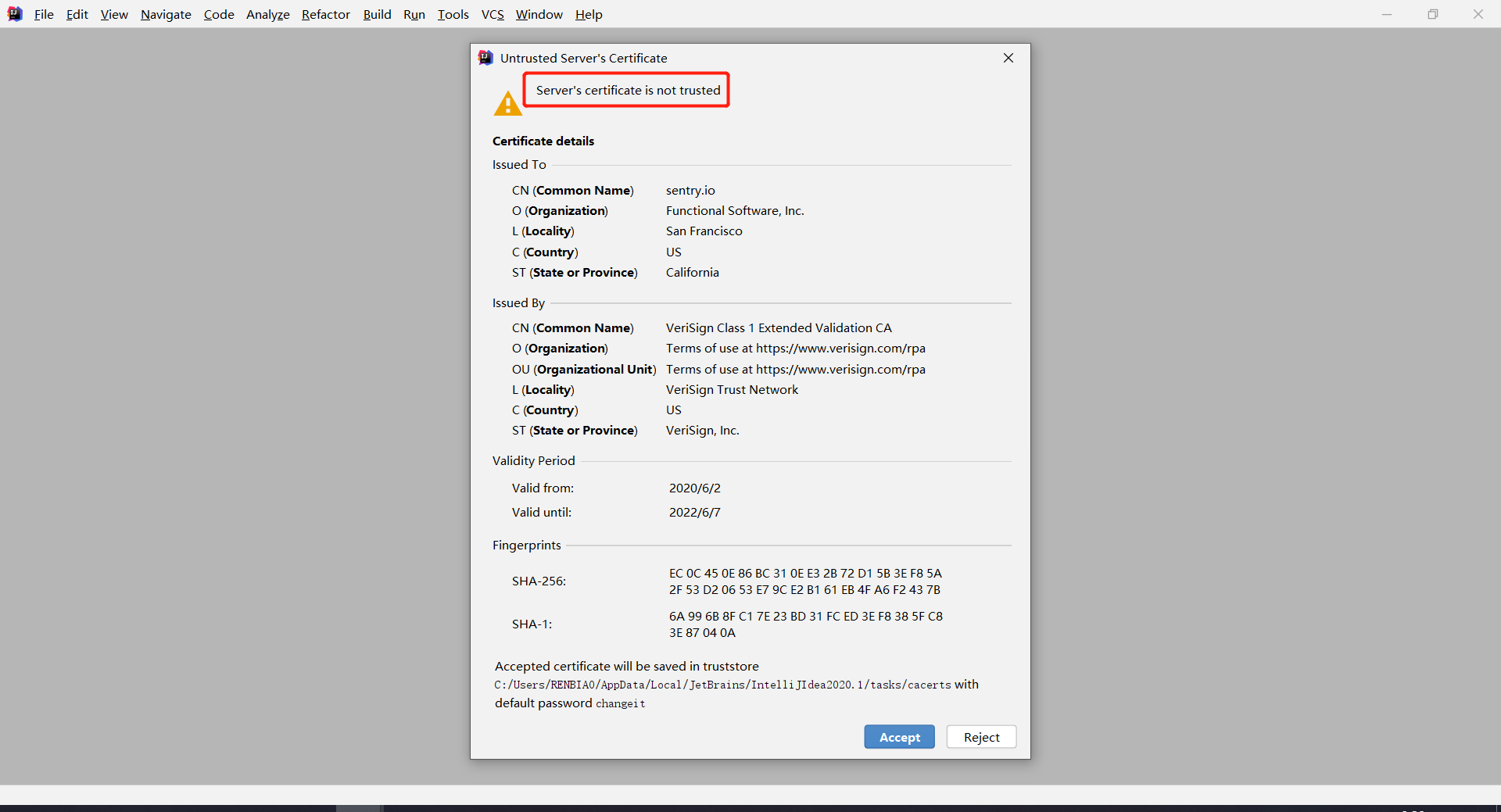
Task: Close the Untrusted Server's Certificate dialog
Action: tap(1008, 58)
